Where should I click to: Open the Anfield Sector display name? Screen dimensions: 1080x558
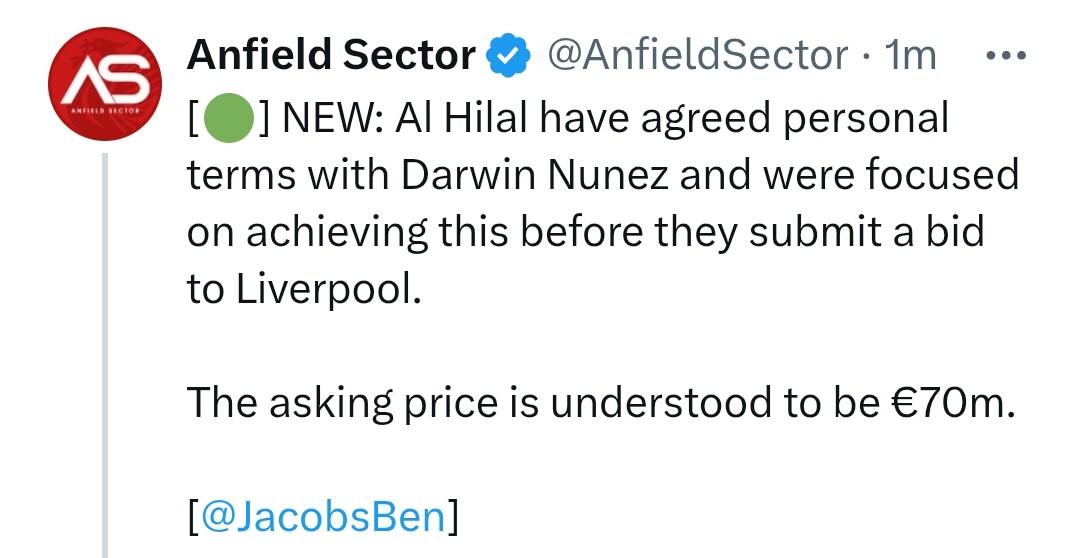point(331,56)
